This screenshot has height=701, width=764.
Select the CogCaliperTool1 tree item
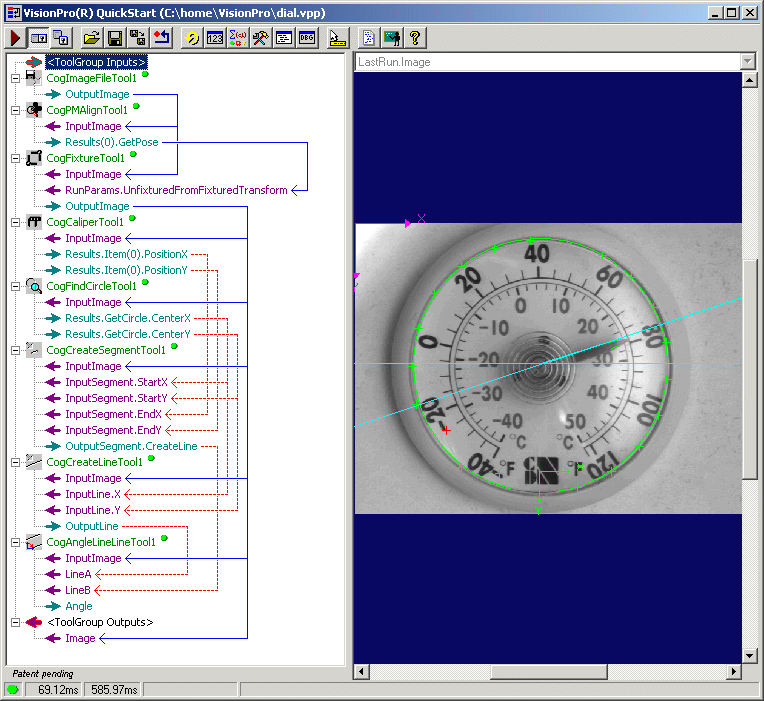[85, 222]
